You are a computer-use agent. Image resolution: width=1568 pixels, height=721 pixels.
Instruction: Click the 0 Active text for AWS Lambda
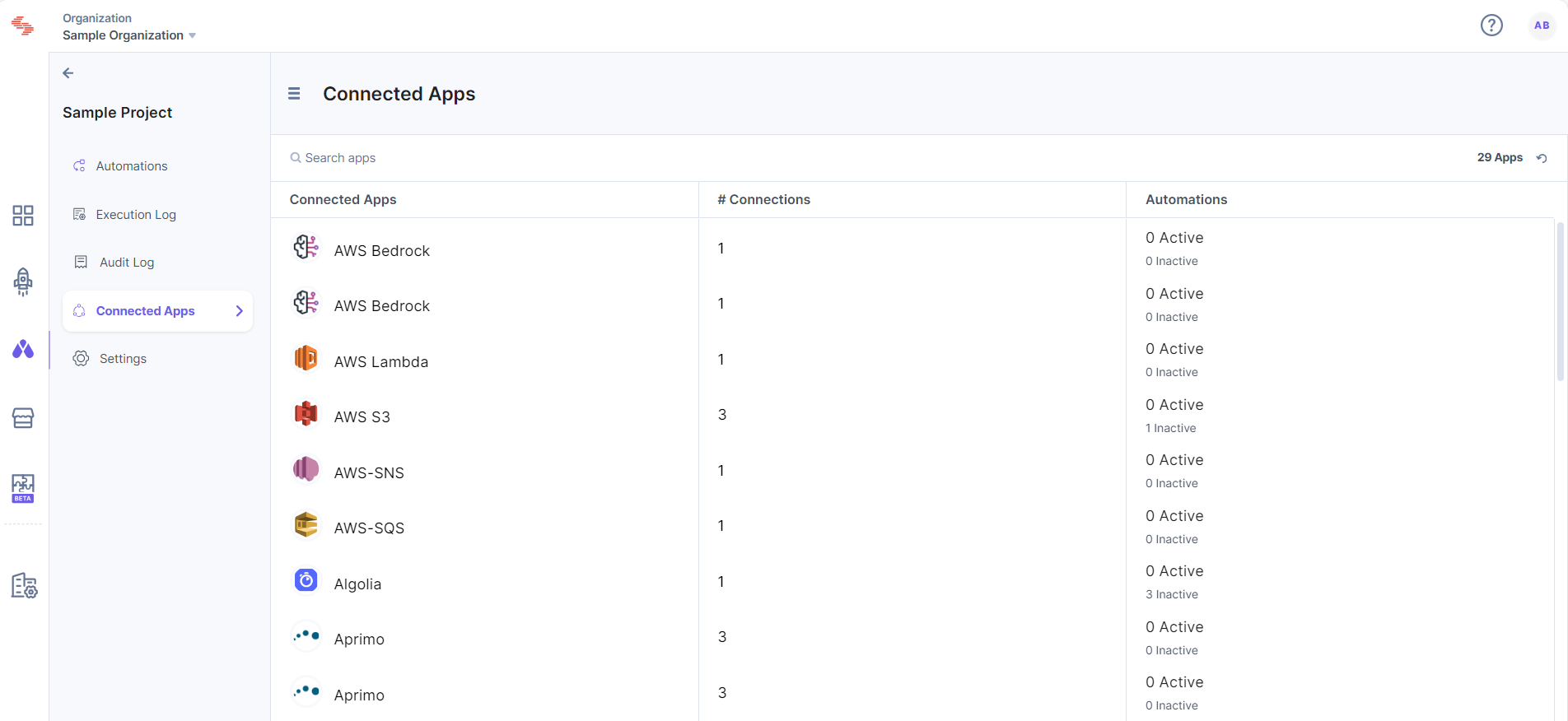(x=1174, y=349)
